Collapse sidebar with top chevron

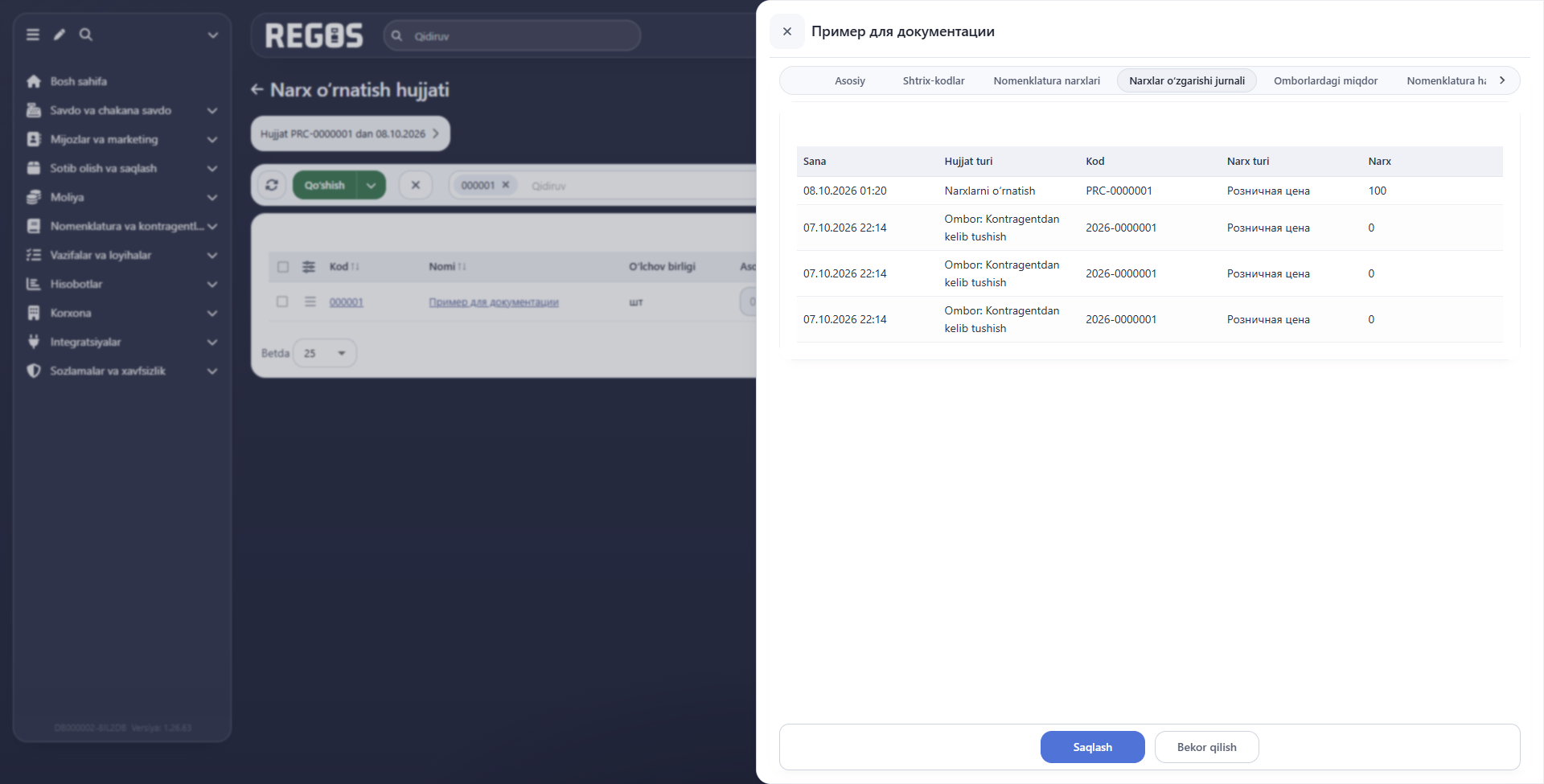coord(213,35)
